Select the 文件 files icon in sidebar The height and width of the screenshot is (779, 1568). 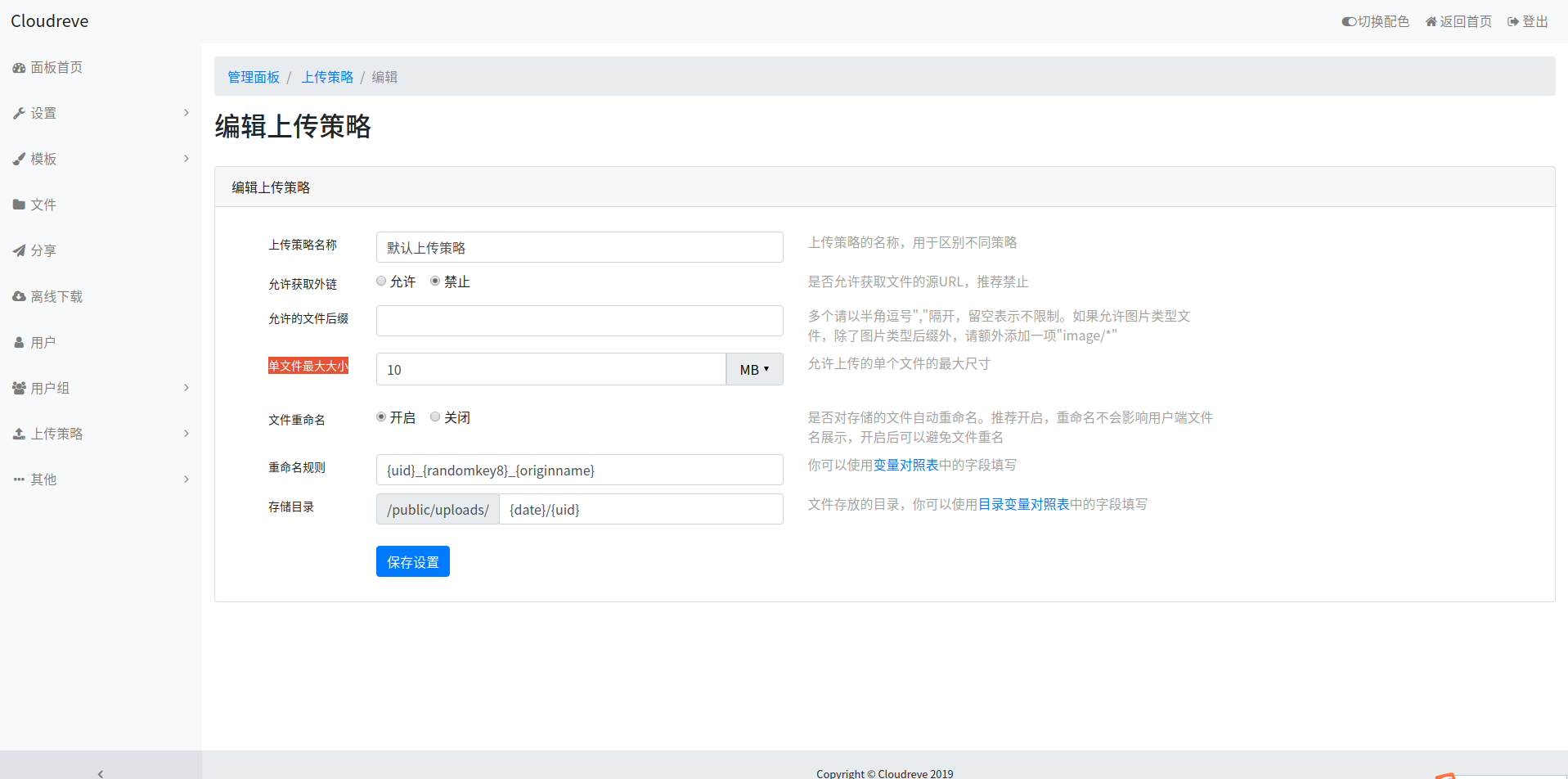19,204
